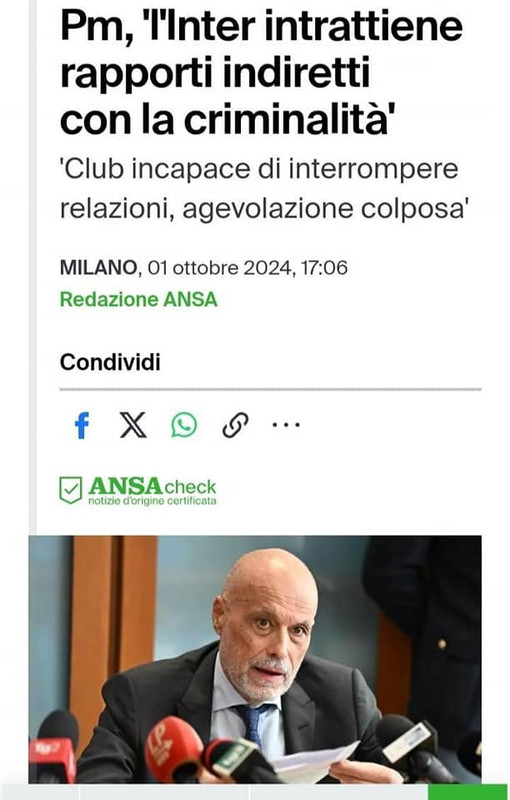
Task: Select the green segment in the bottom bar
Action: (x=467, y=792)
